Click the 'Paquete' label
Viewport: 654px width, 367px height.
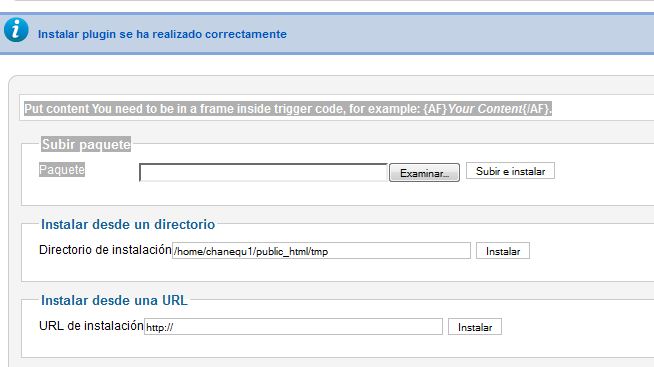point(62,170)
